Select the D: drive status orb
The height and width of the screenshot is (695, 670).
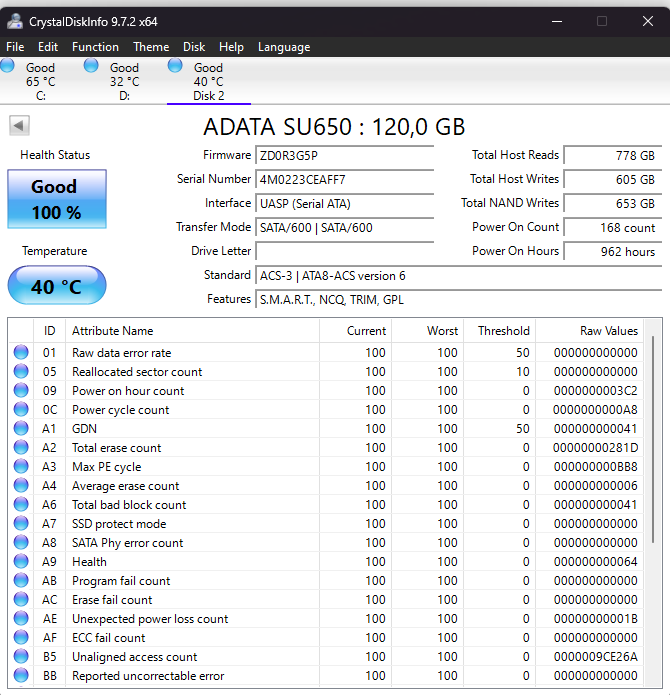(92, 66)
